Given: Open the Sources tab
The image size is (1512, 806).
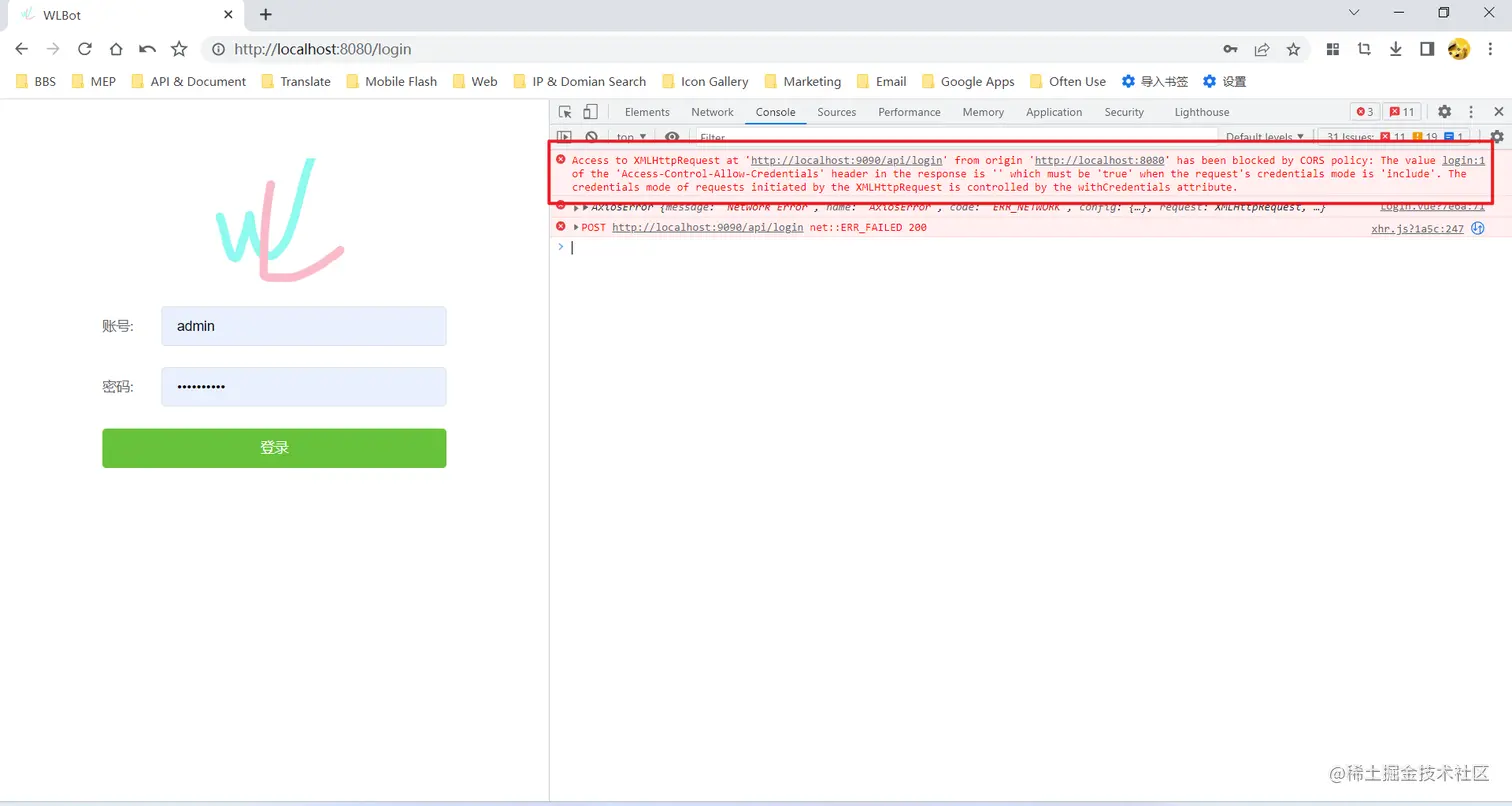Looking at the screenshot, I should pos(837,112).
